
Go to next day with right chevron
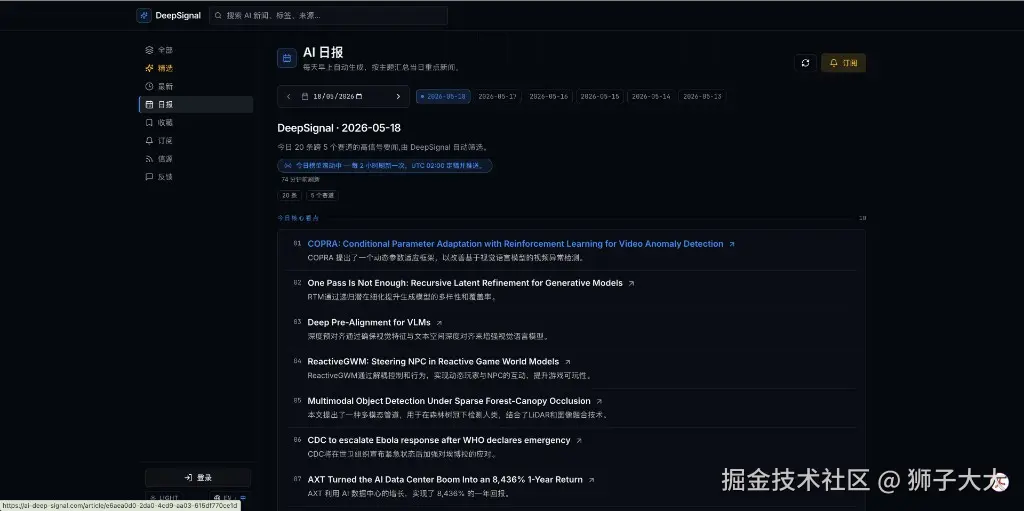pos(398,97)
